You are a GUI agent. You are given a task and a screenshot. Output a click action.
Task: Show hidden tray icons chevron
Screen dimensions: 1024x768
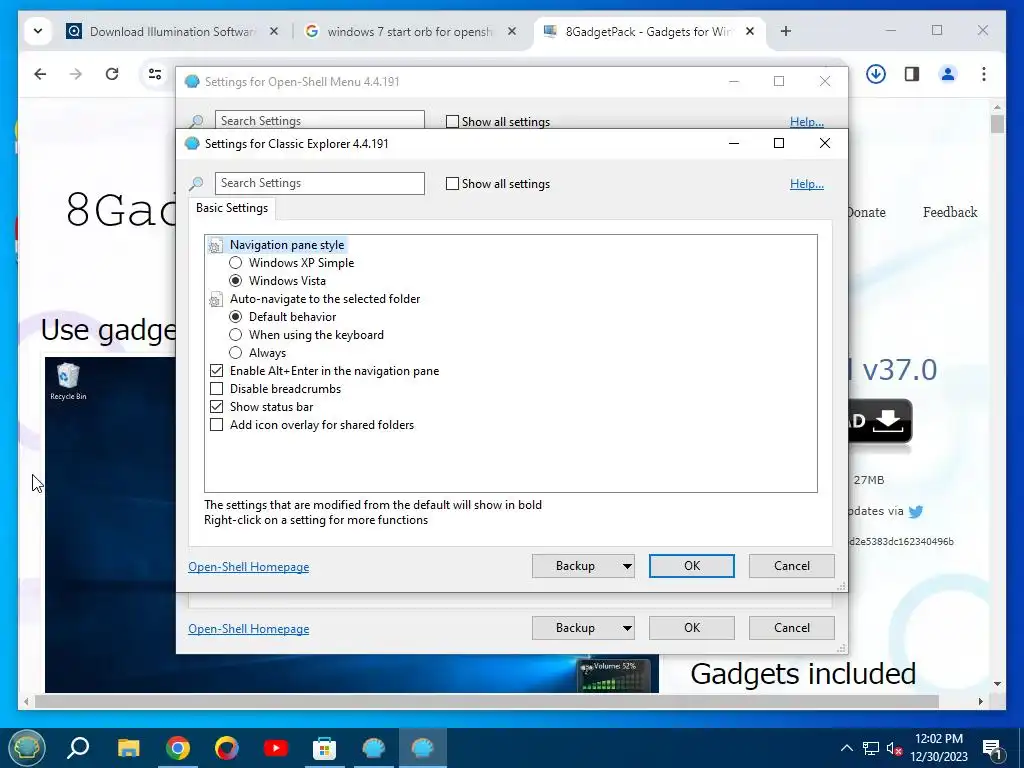(x=846, y=748)
